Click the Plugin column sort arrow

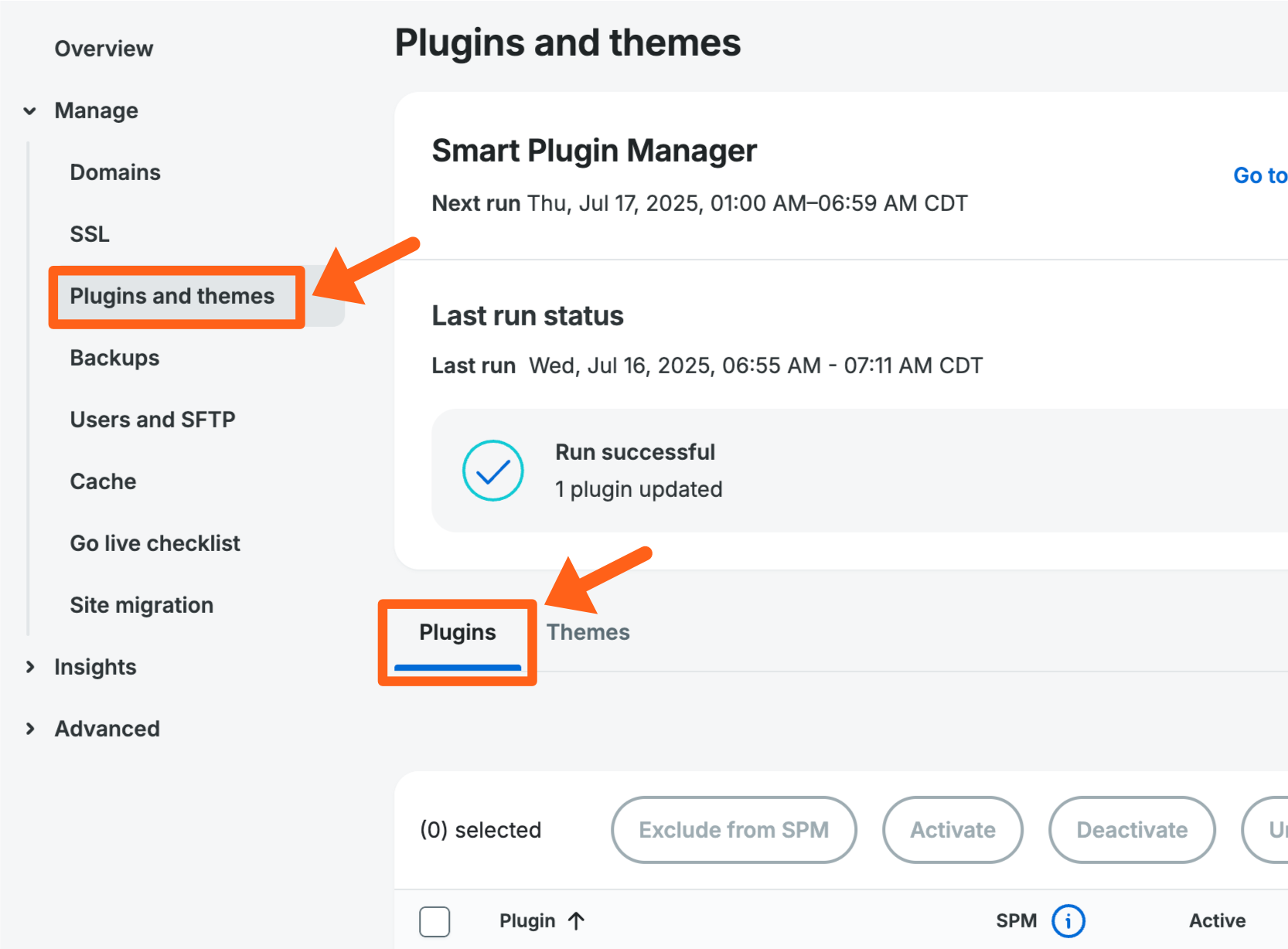coord(576,920)
